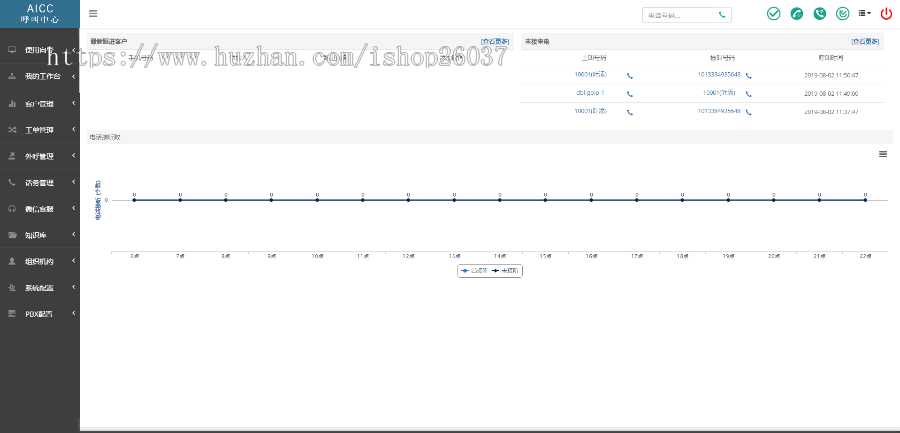
Task: Click the icon for PBX配置 in sidebar
Action: pyautogui.click(x=12, y=314)
